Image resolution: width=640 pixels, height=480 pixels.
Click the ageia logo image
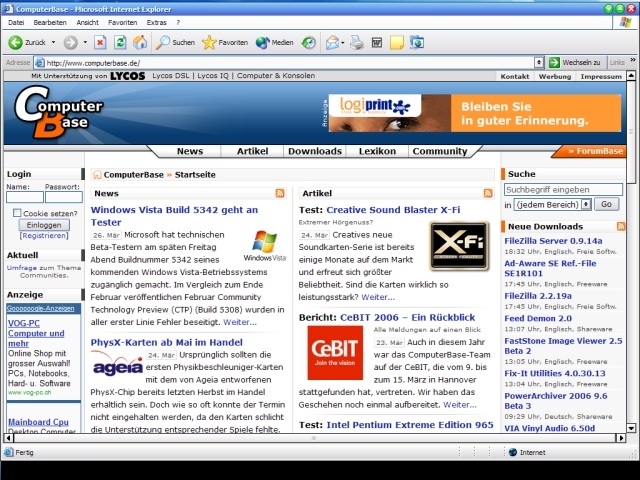pyautogui.click(x=117, y=365)
